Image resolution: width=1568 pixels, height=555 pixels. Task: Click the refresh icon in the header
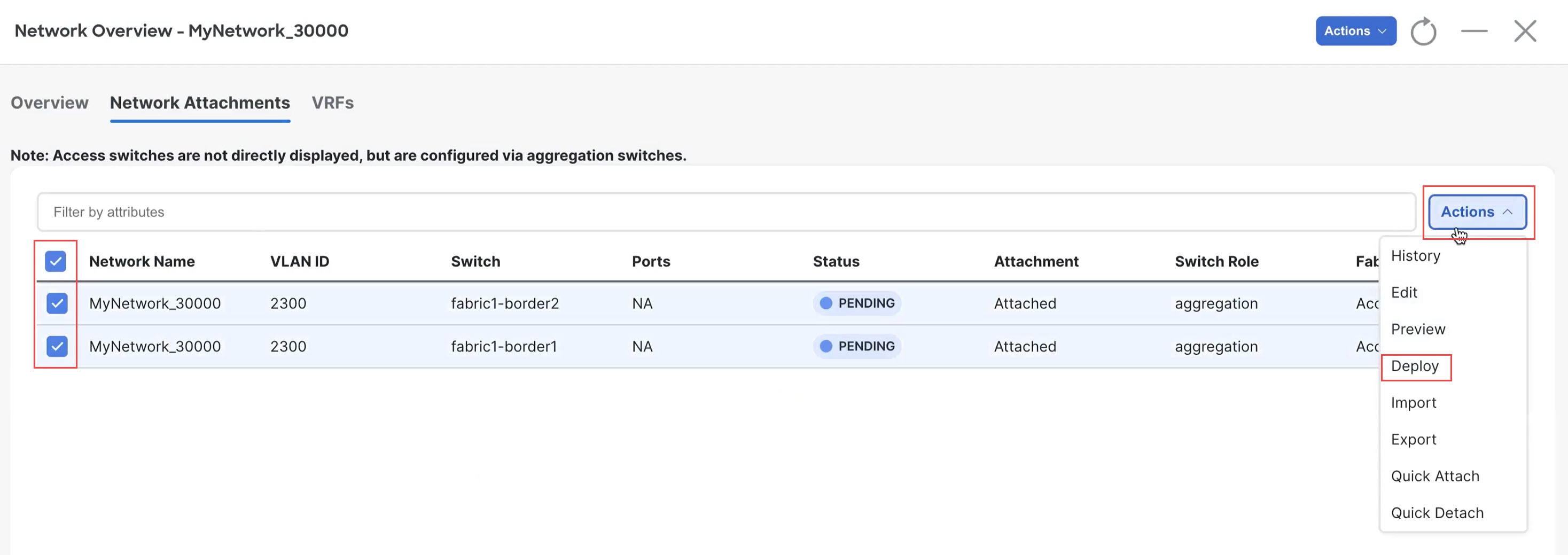point(1423,31)
